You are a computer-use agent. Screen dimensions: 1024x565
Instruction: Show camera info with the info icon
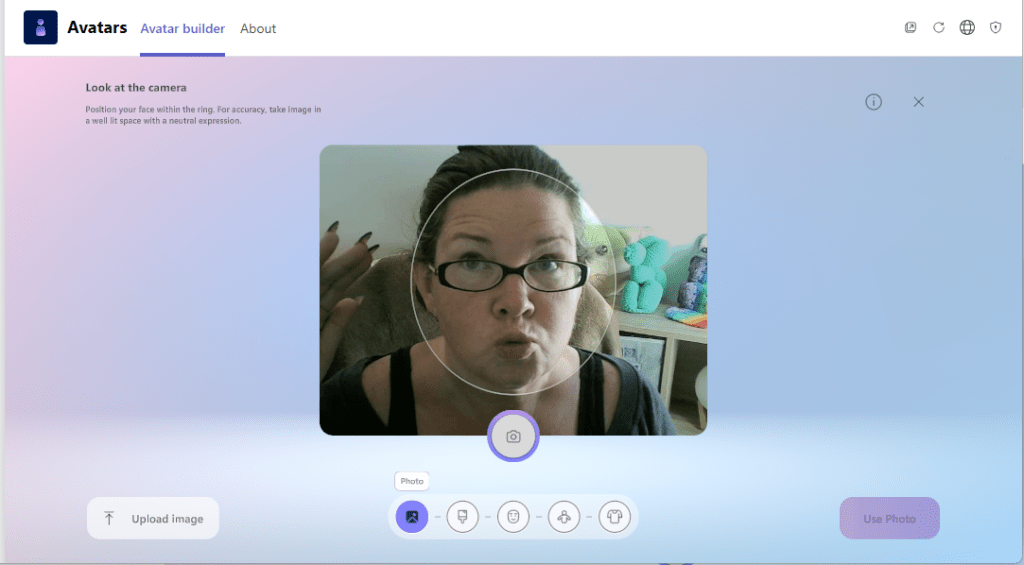click(x=873, y=102)
